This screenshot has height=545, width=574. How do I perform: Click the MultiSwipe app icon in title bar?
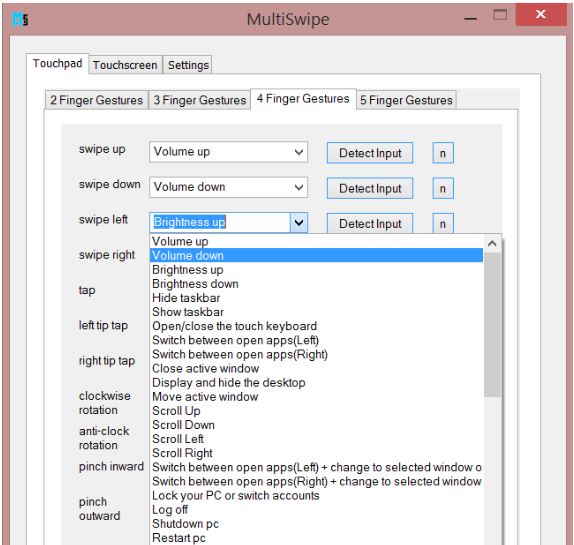point(20,19)
